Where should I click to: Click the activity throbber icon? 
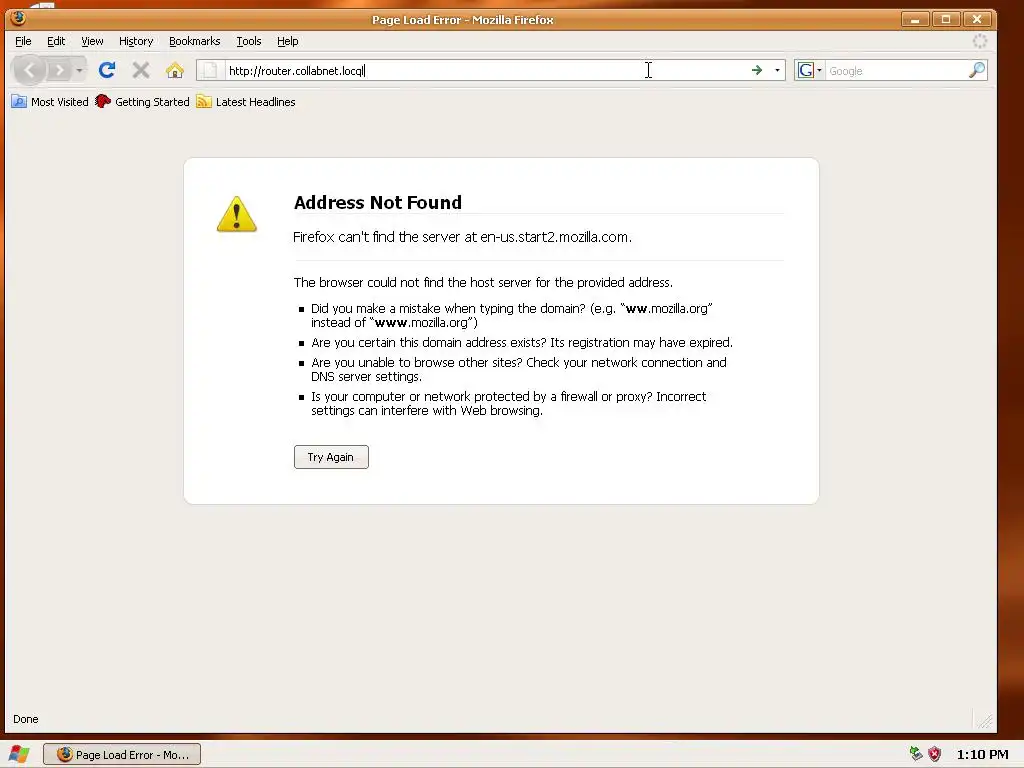[x=980, y=41]
